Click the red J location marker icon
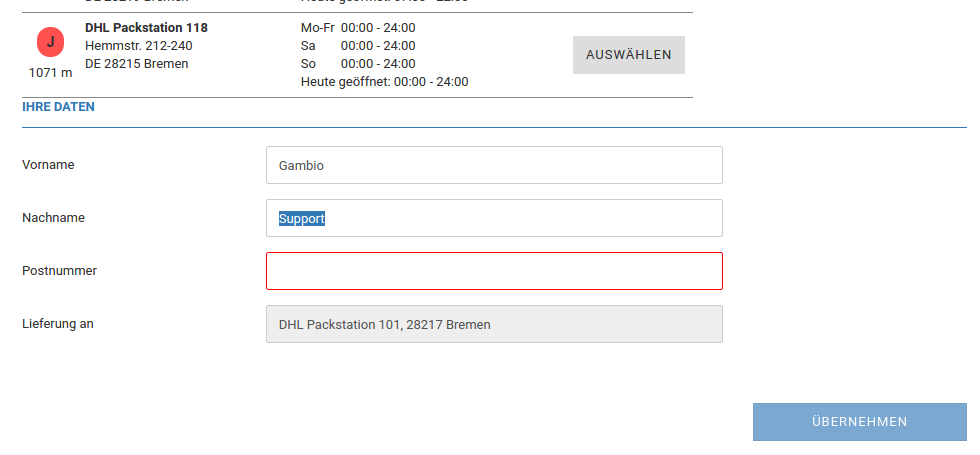This screenshot has width=980, height=455. (51, 42)
